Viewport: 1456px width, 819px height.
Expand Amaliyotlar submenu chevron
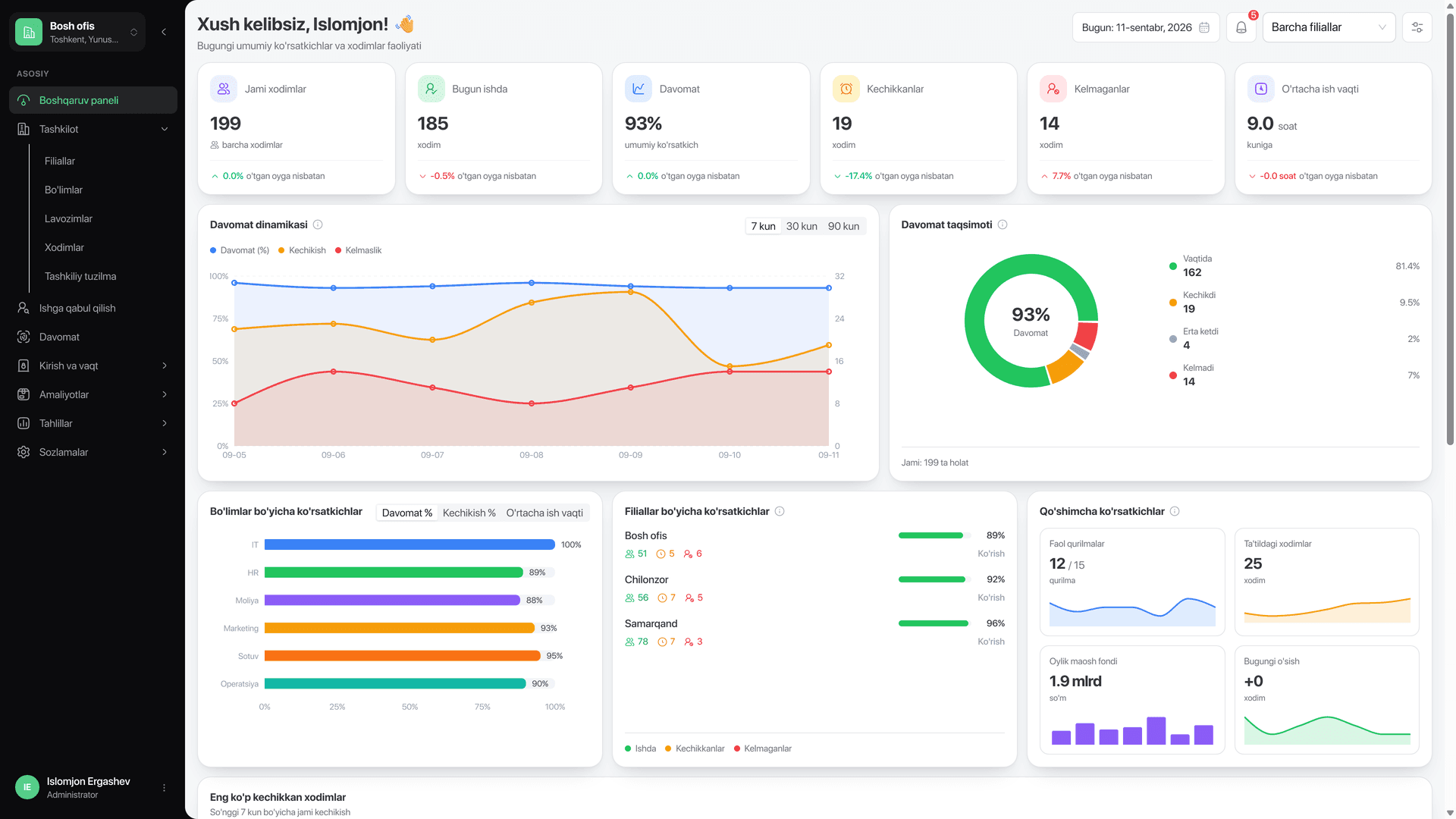165,394
